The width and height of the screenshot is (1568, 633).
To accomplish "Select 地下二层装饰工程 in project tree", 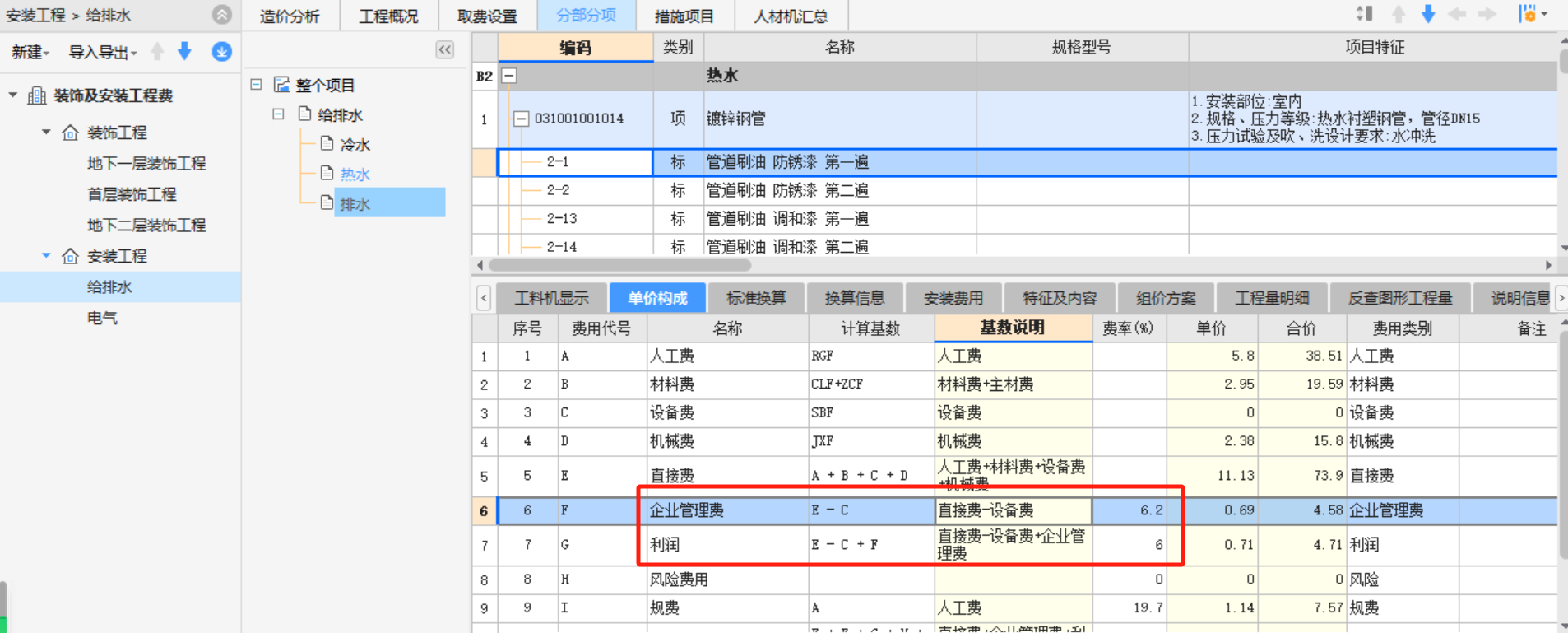I will pos(146,225).
